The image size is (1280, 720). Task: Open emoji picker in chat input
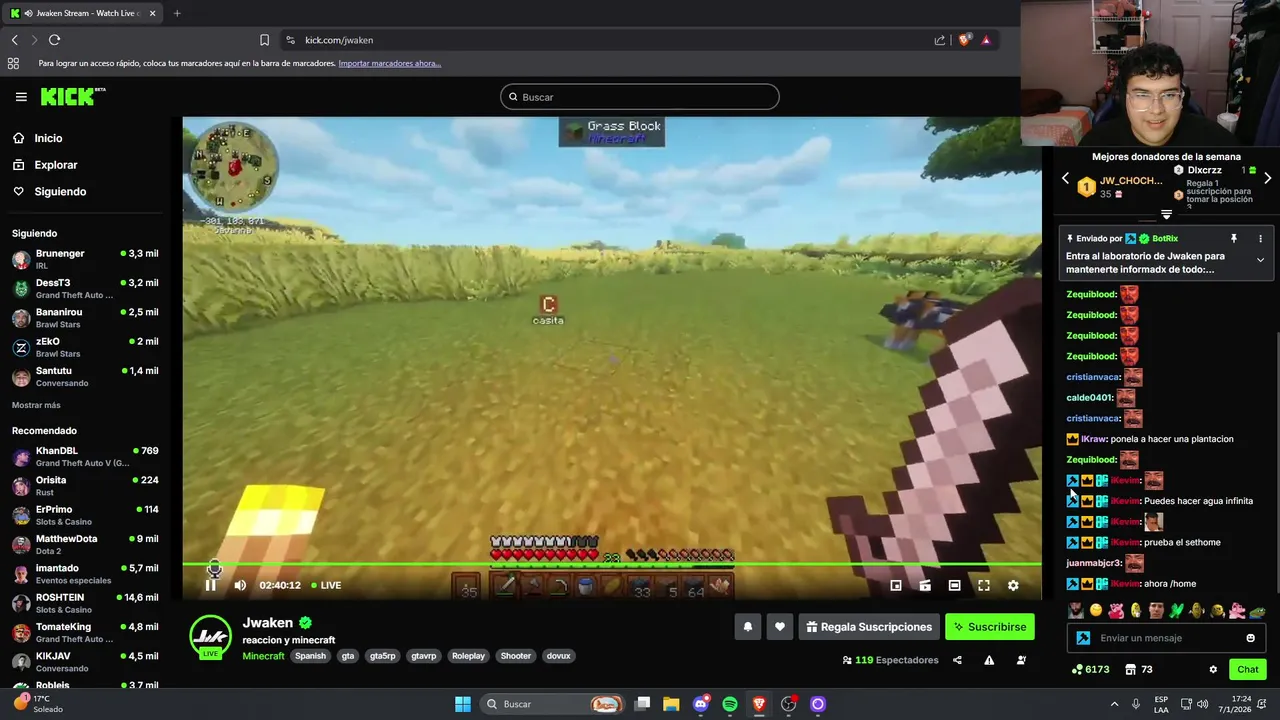click(1250, 638)
